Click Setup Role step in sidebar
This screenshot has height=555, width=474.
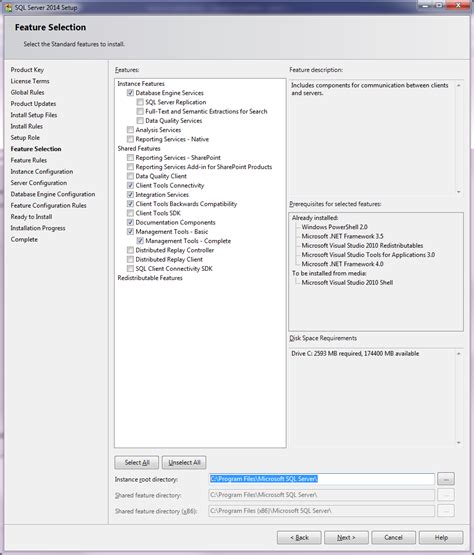(x=25, y=138)
